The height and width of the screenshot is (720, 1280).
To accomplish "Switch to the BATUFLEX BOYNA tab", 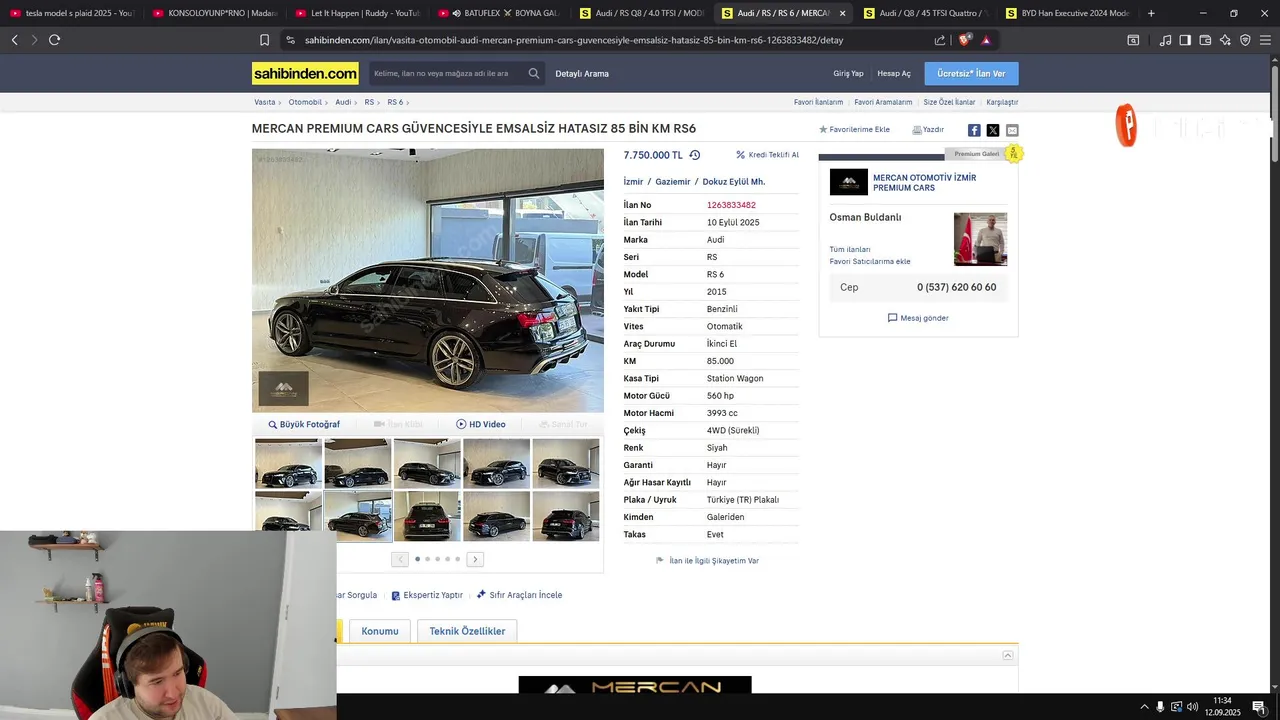I will click(500, 13).
